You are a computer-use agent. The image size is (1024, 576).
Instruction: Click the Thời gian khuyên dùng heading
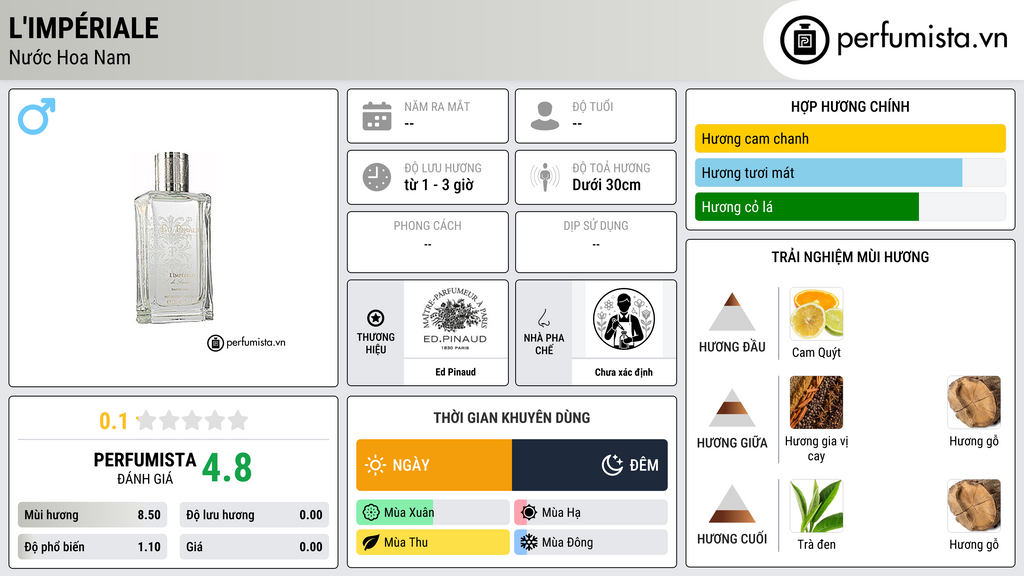(x=511, y=417)
